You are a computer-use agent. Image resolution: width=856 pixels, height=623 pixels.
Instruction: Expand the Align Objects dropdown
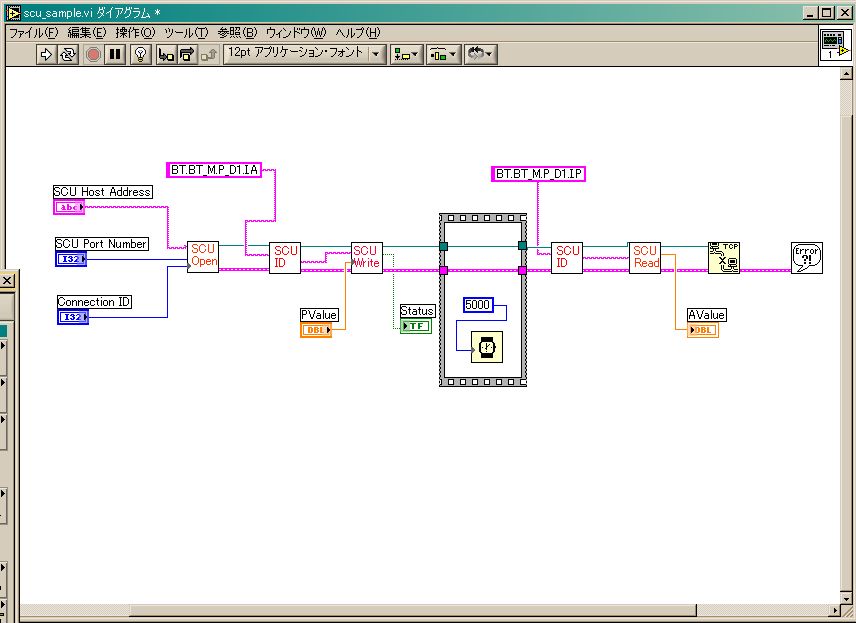pos(406,54)
